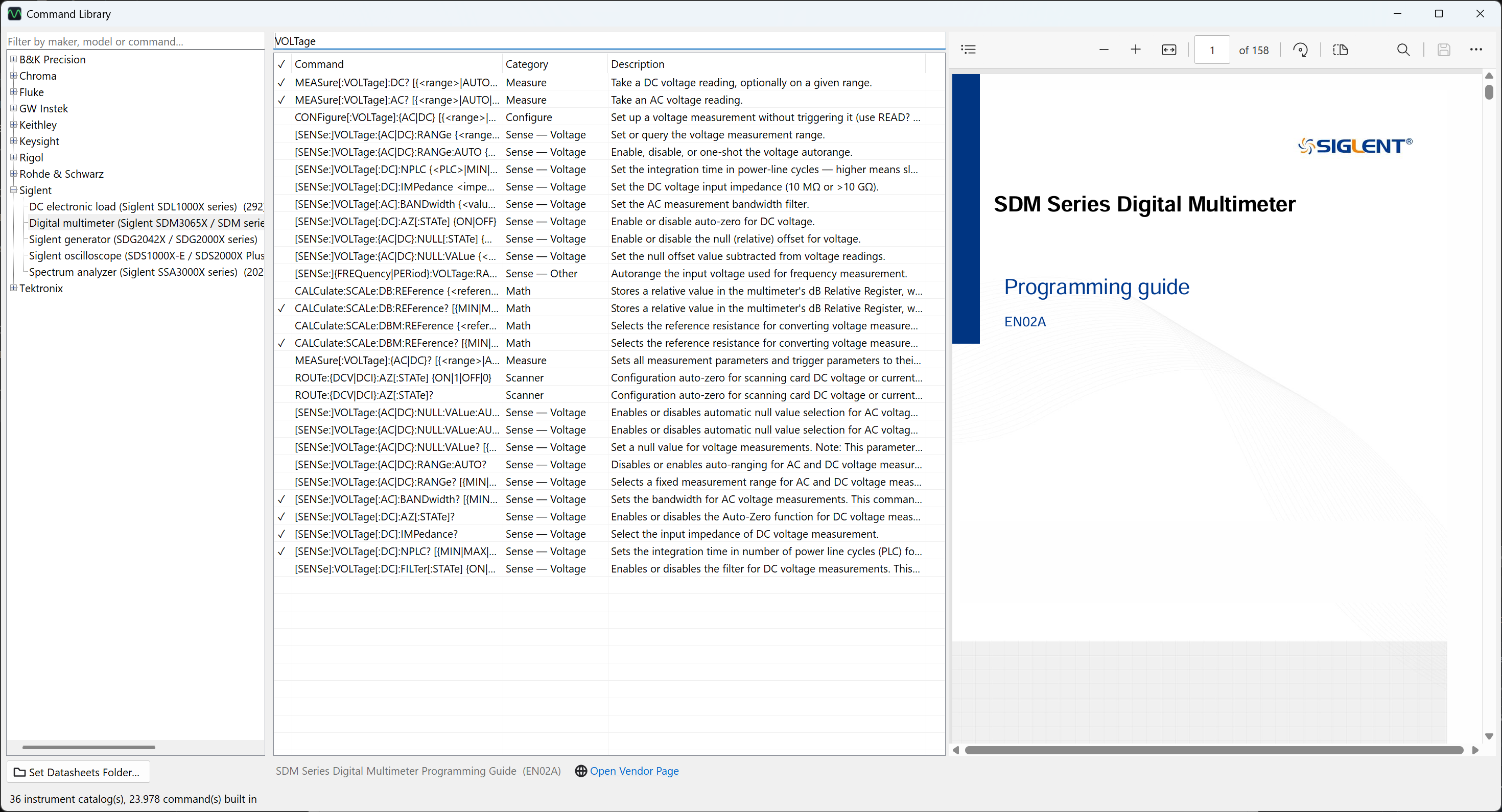
Task: Expand the Keysight tree node
Action: [13, 141]
